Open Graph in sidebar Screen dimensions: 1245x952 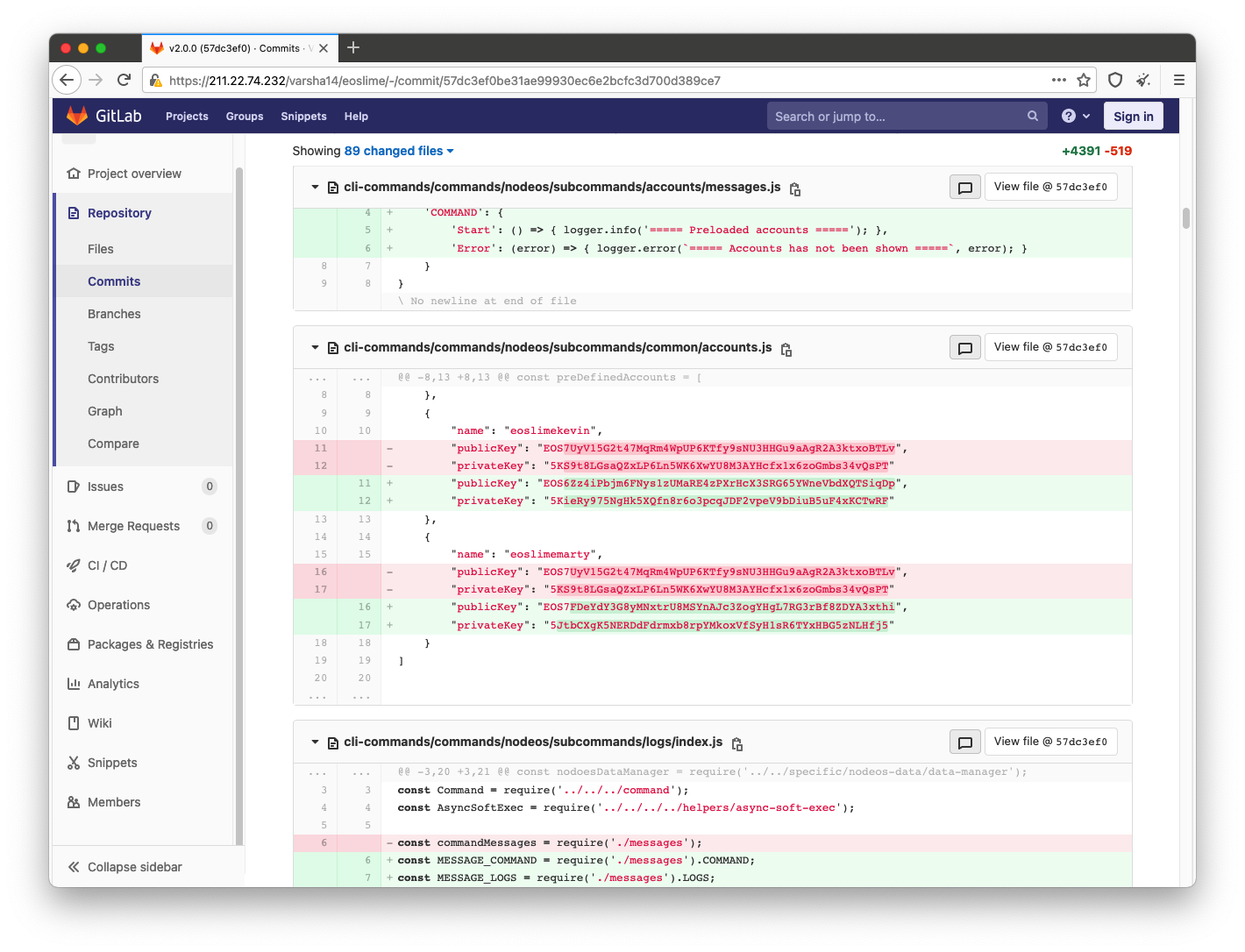coord(105,411)
